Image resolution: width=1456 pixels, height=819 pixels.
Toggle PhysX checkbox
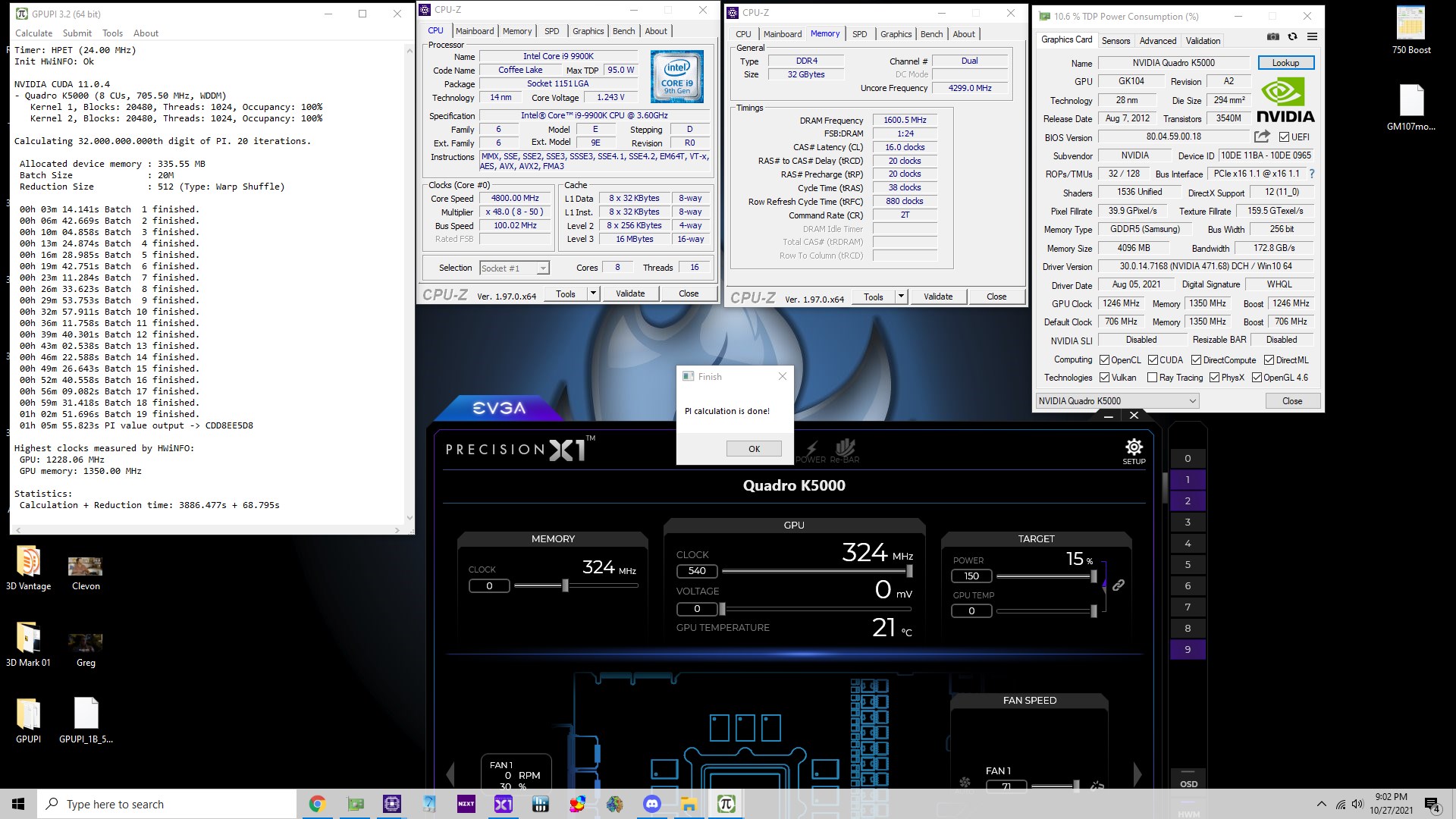coord(1214,378)
